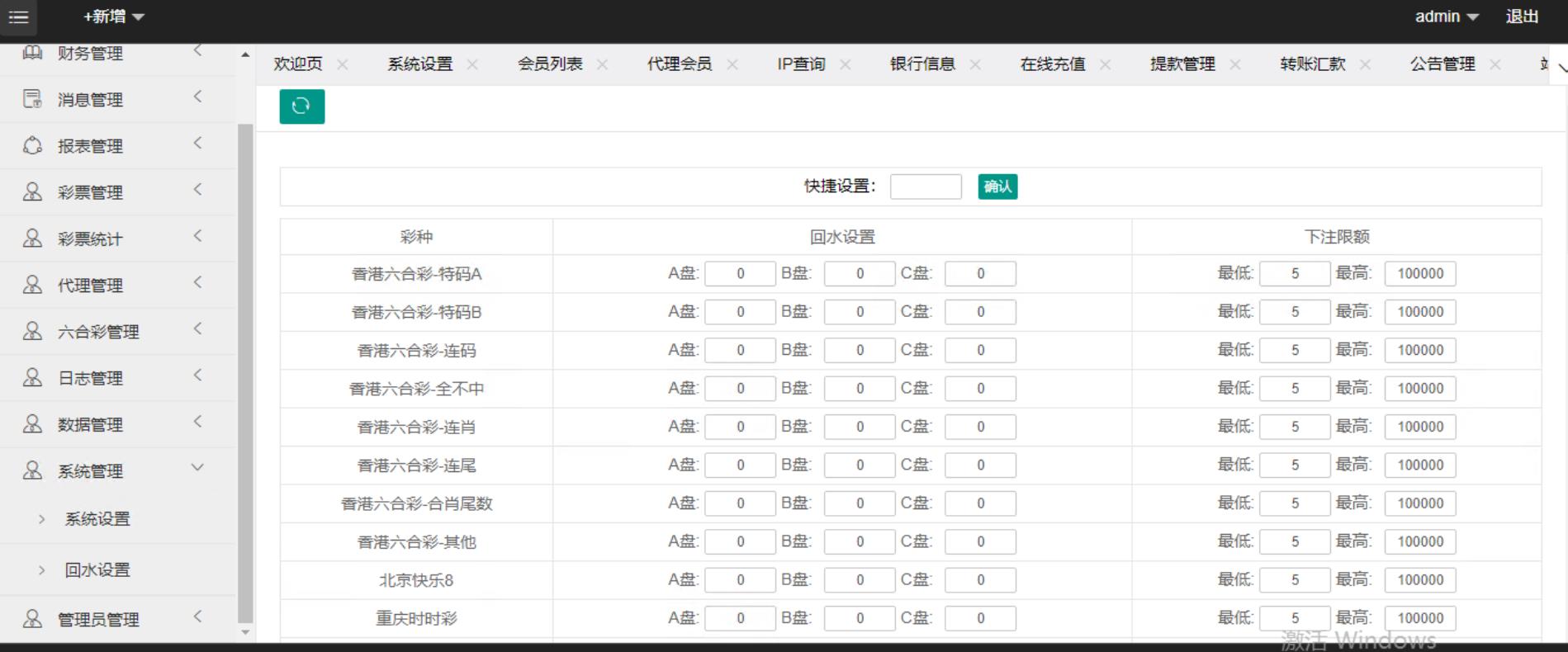
Task: Click the hamburger menu icon
Action: [18, 17]
